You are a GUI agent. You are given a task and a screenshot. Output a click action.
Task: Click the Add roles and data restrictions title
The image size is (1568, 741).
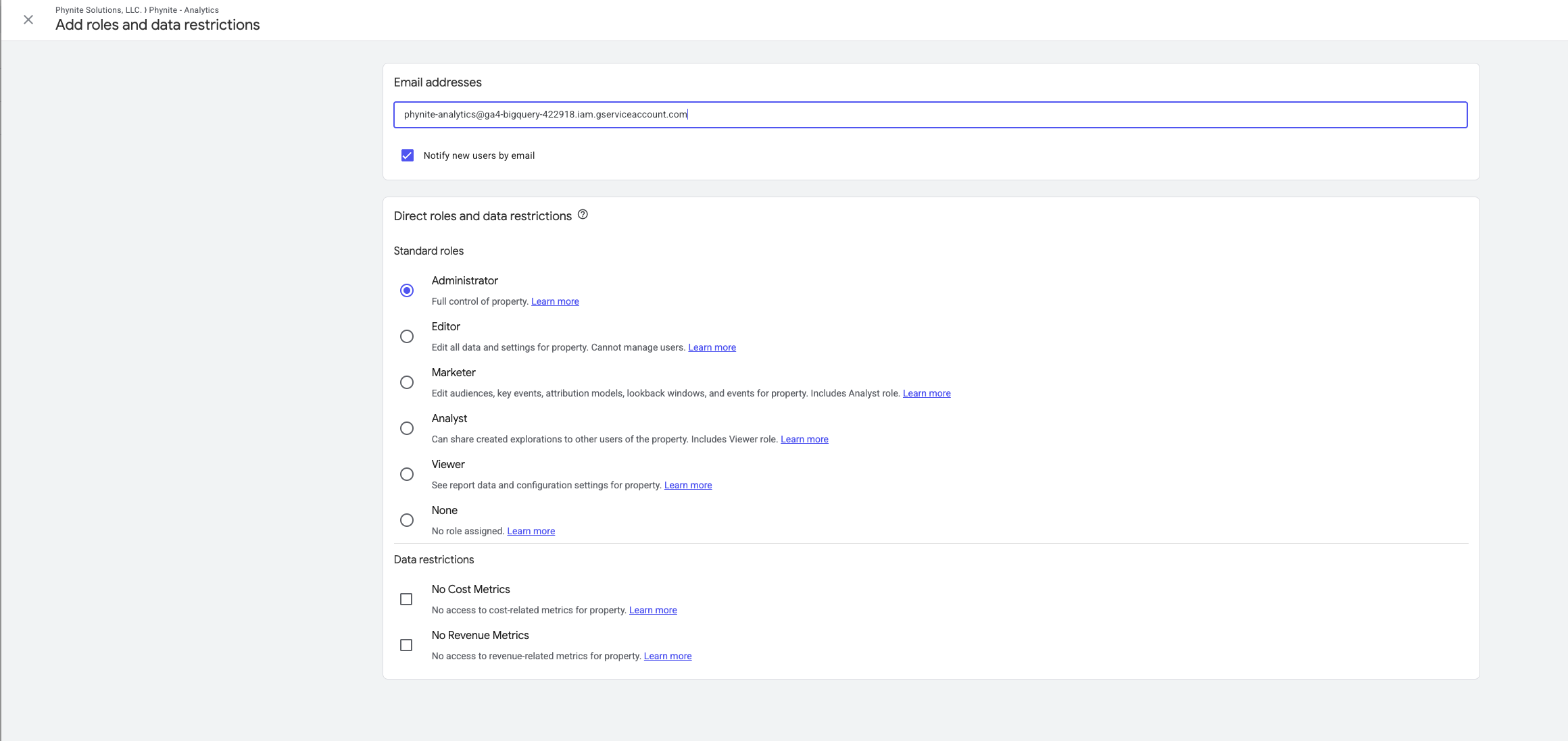157,25
